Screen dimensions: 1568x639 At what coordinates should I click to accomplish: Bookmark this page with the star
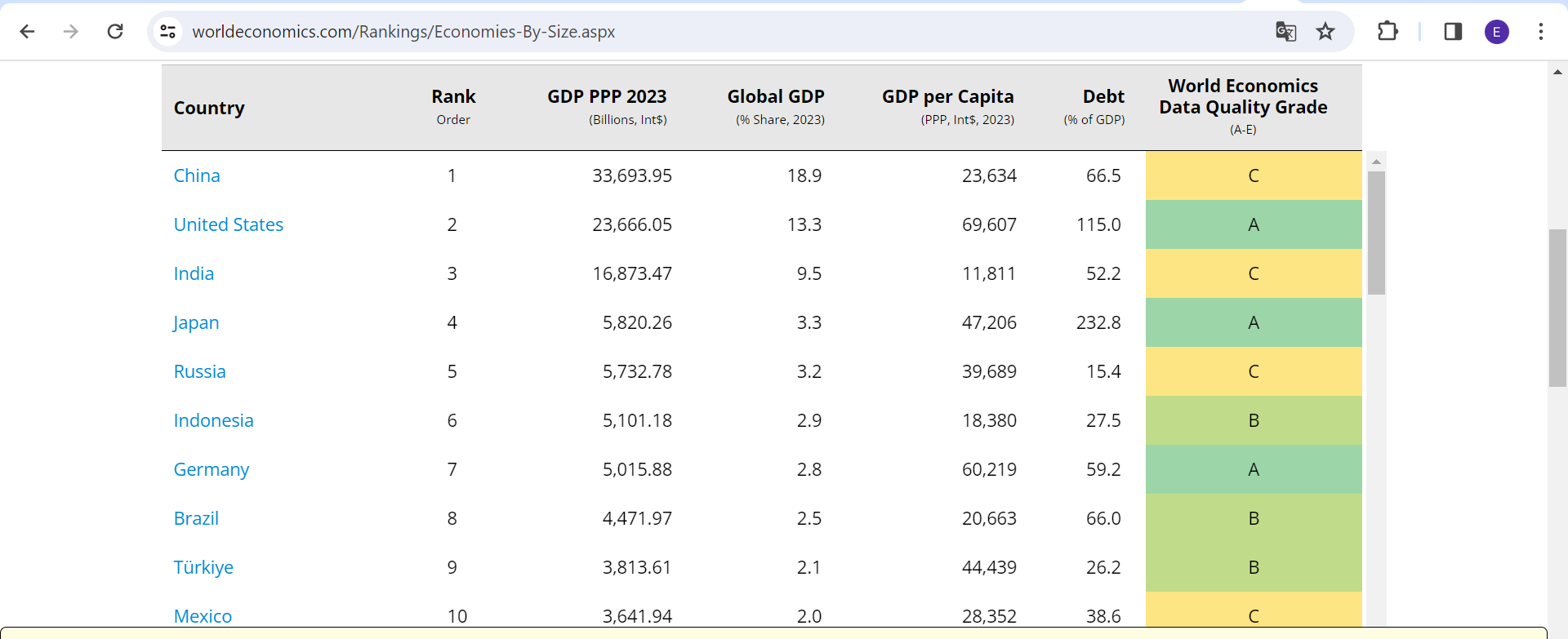click(x=1325, y=32)
